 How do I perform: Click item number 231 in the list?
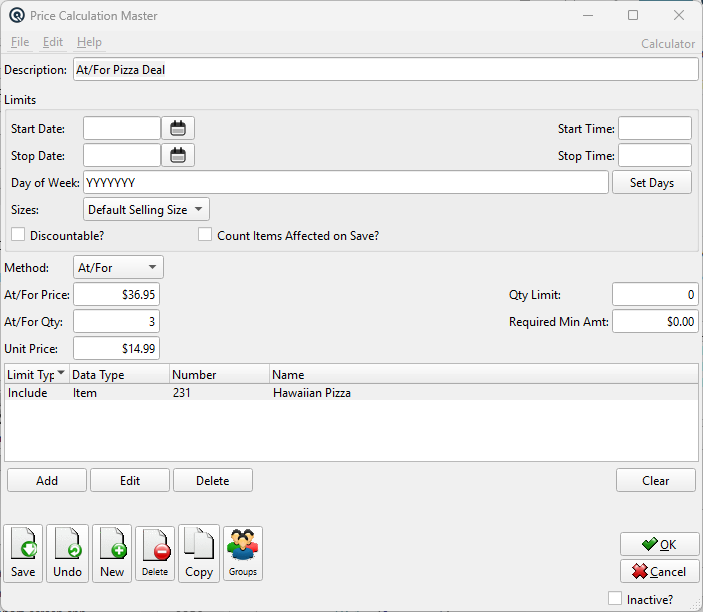pyautogui.click(x=182, y=393)
